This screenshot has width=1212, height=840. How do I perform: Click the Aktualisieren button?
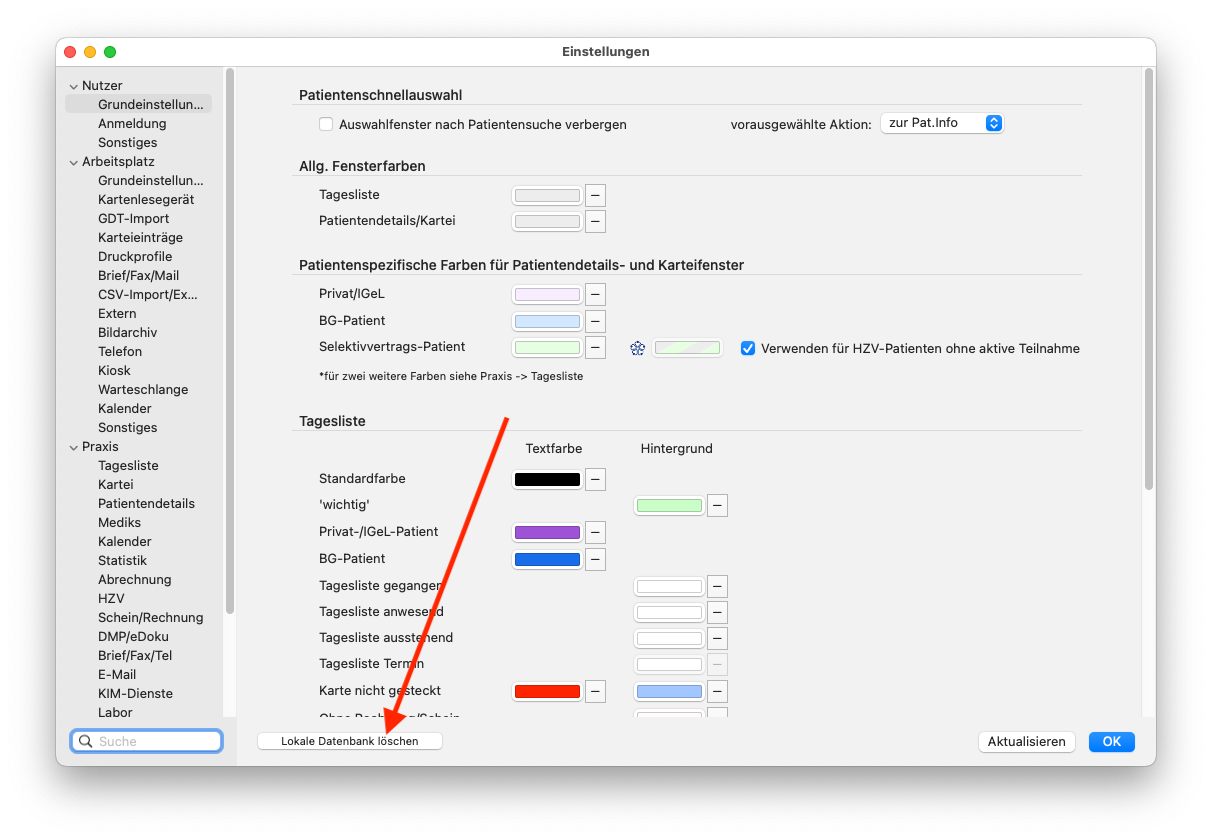tap(1027, 741)
